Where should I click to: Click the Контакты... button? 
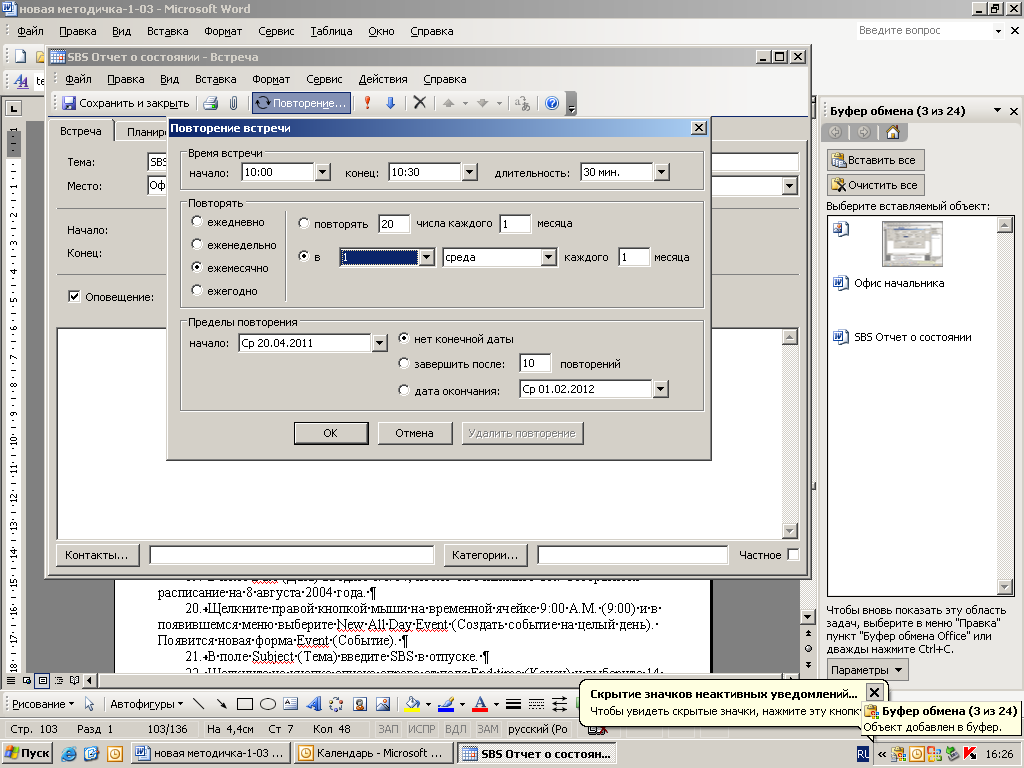(x=97, y=555)
